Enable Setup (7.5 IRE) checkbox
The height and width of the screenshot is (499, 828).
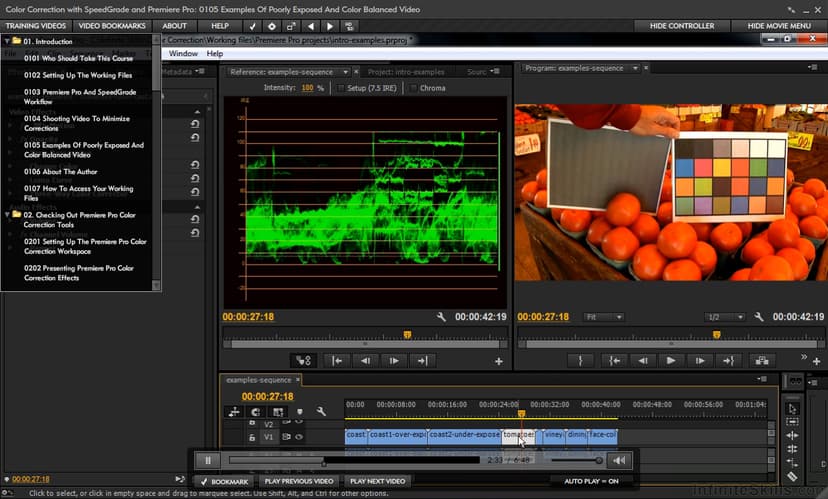[341, 88]
